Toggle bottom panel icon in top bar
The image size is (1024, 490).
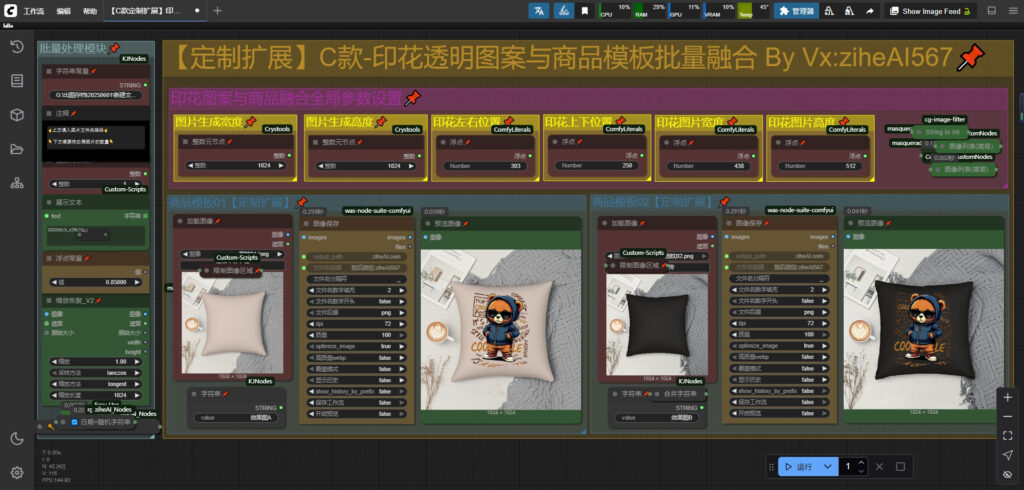coord(991,10)
